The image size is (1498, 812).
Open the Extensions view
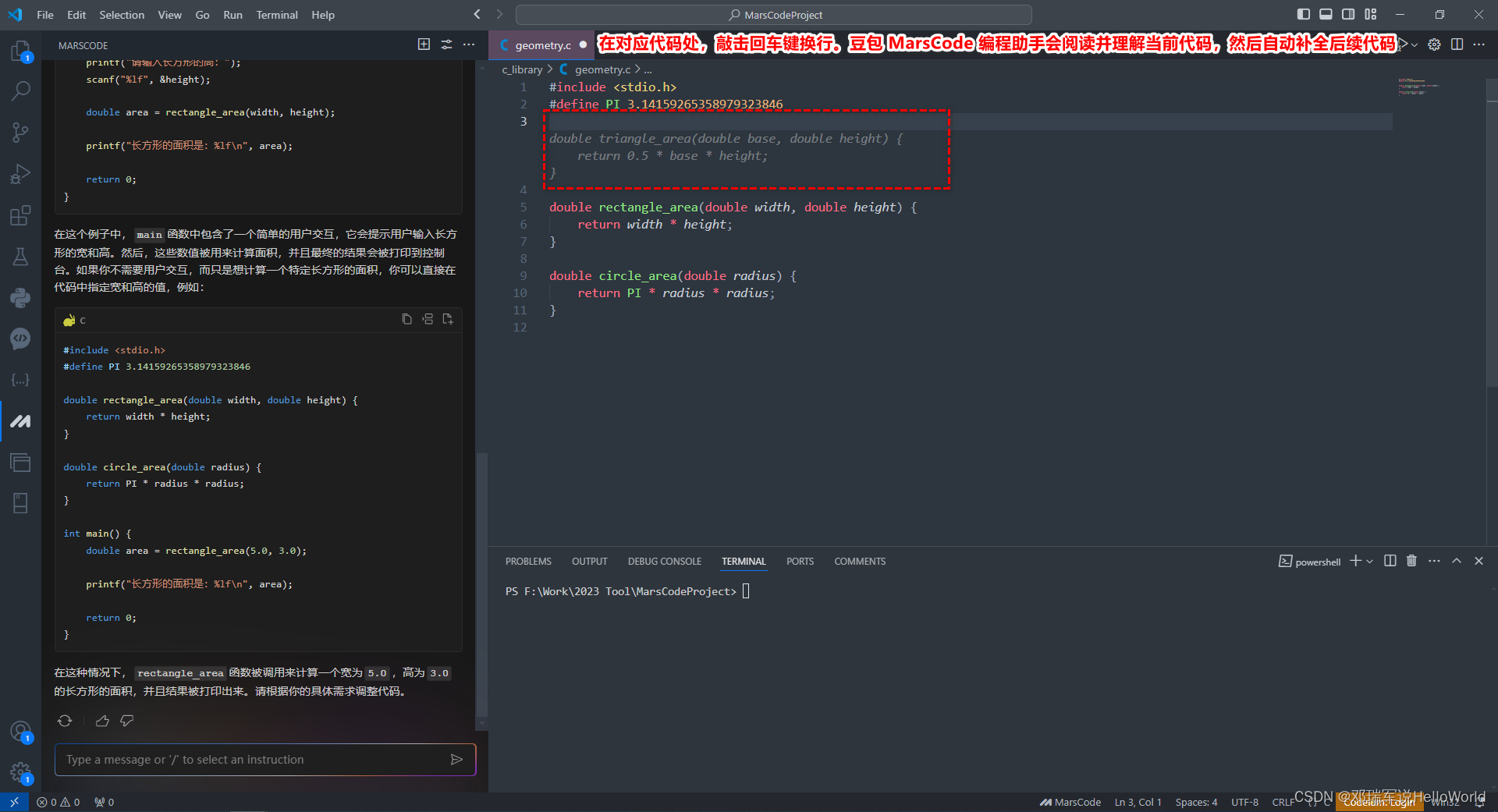click(x=21, y=215)
